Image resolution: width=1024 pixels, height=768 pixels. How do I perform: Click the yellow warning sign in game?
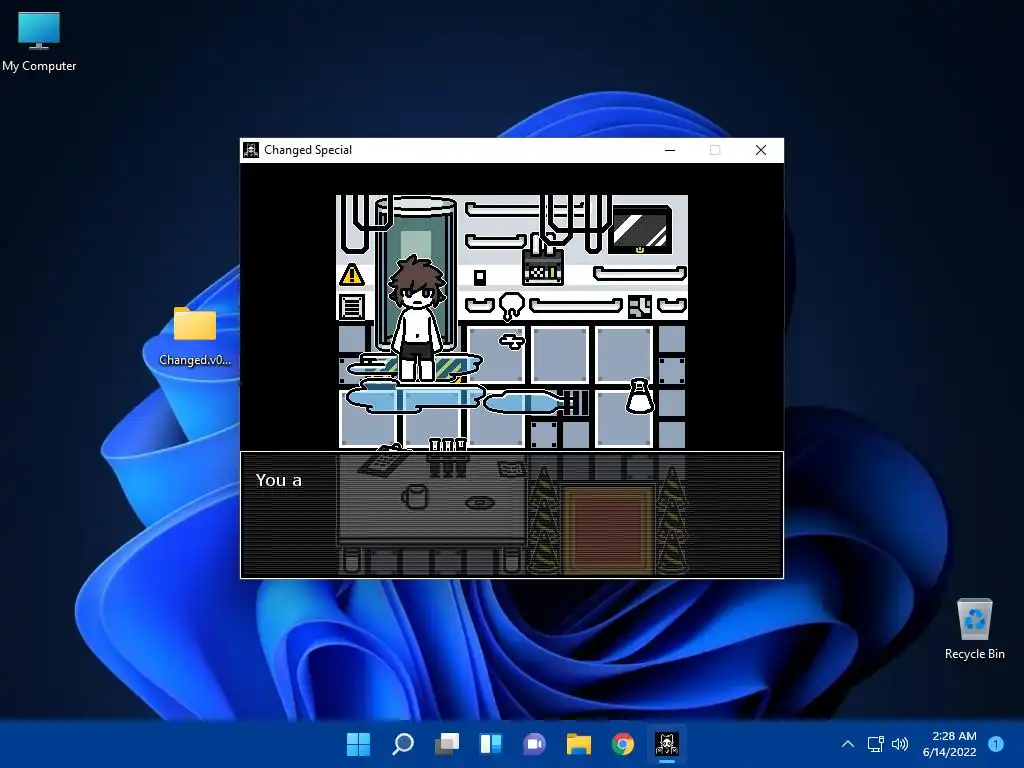pyautogui.click(x=351, y=275)
